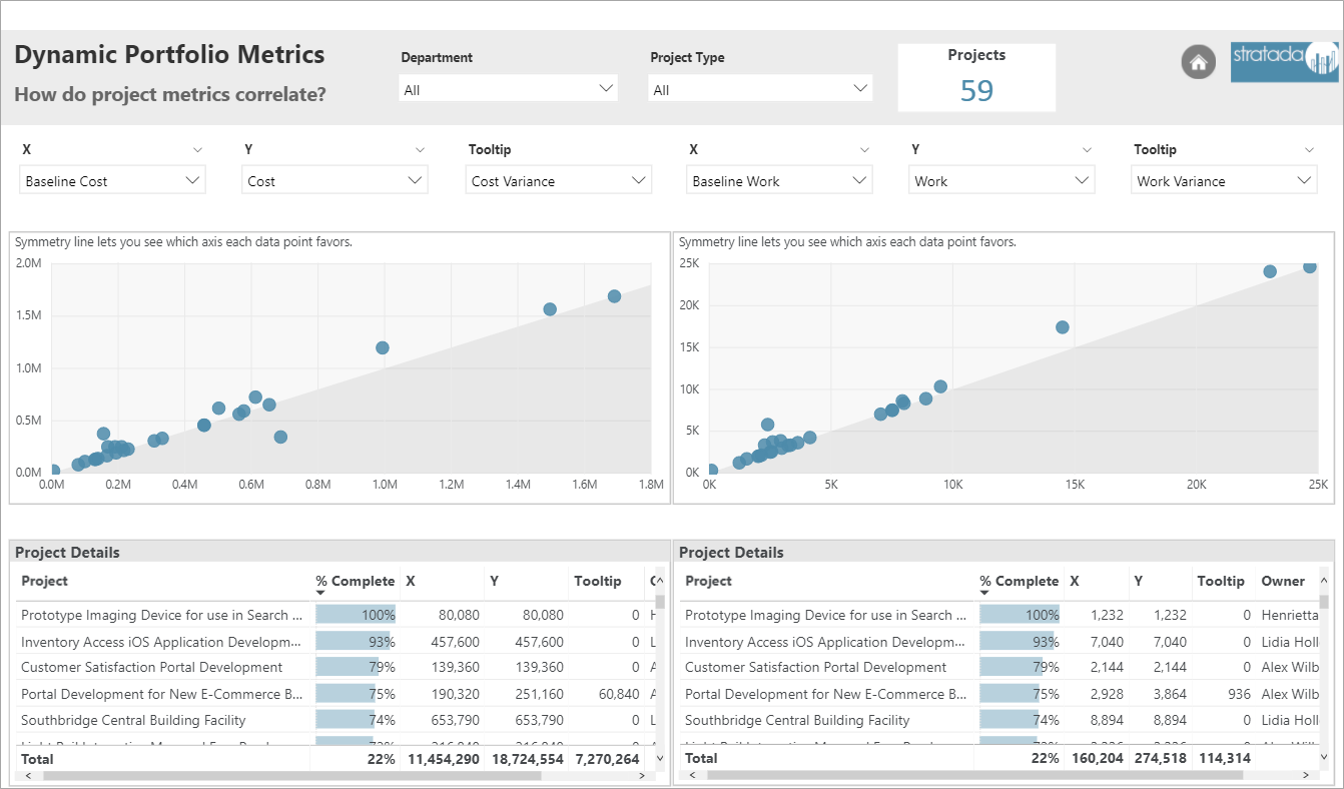The width and height of the screenshot is (1344, 789).
Task: Select Southbridge Central Building Facility row in left table
Action: [x=133, y=720]
